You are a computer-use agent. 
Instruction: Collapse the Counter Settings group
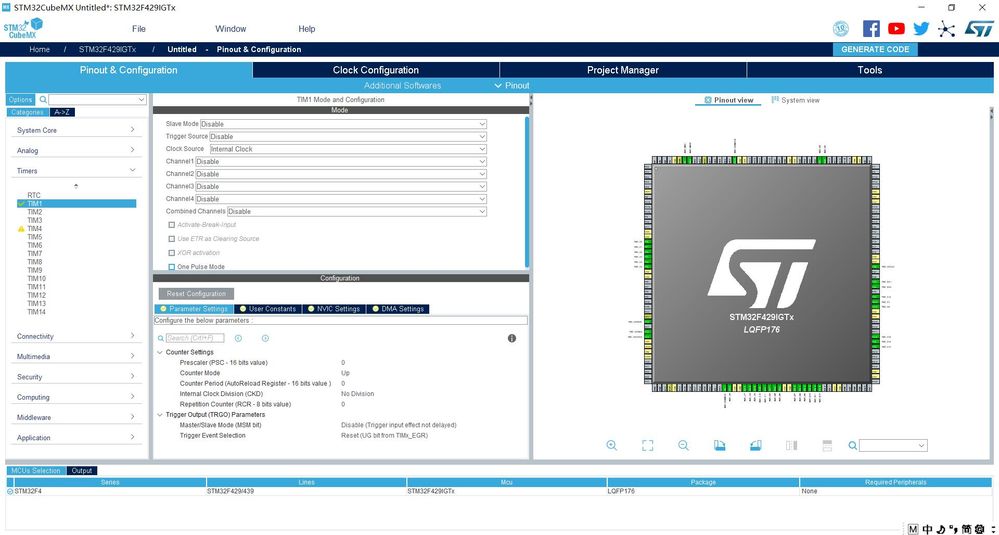click(x=159, y=352)
